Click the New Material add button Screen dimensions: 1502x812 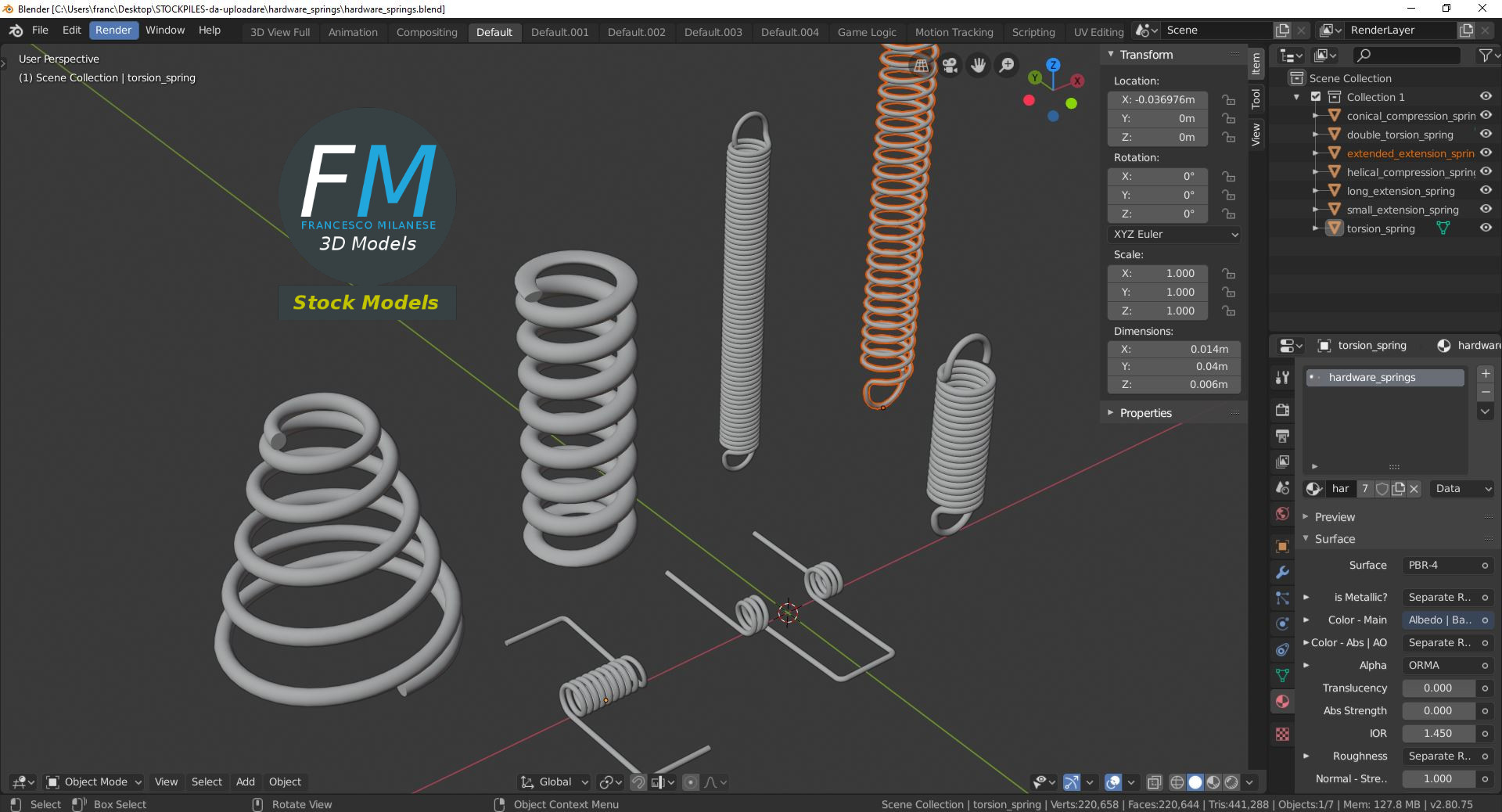[1486, 374]
